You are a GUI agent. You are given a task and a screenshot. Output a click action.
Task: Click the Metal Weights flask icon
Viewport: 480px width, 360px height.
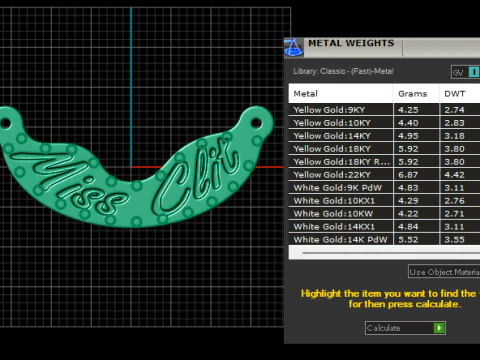click(293, 47)
